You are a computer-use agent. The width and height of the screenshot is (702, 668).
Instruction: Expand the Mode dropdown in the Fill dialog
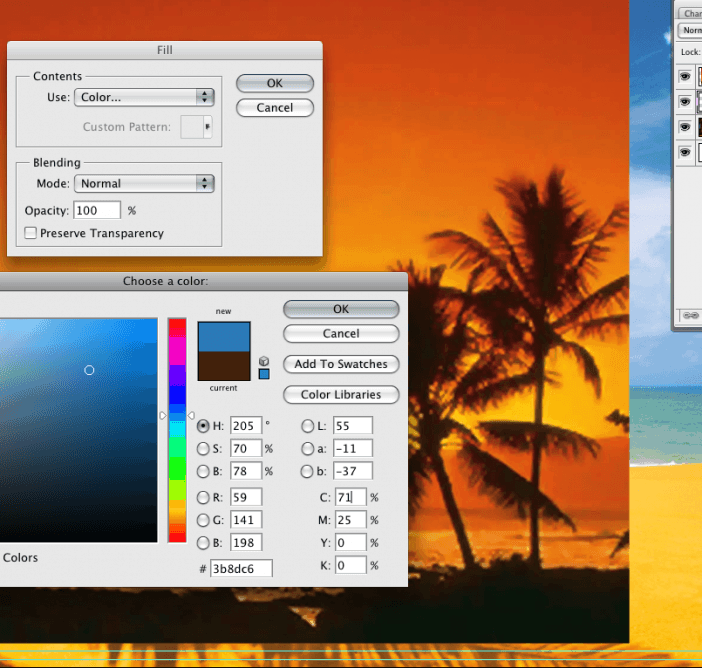click(145, 183)
